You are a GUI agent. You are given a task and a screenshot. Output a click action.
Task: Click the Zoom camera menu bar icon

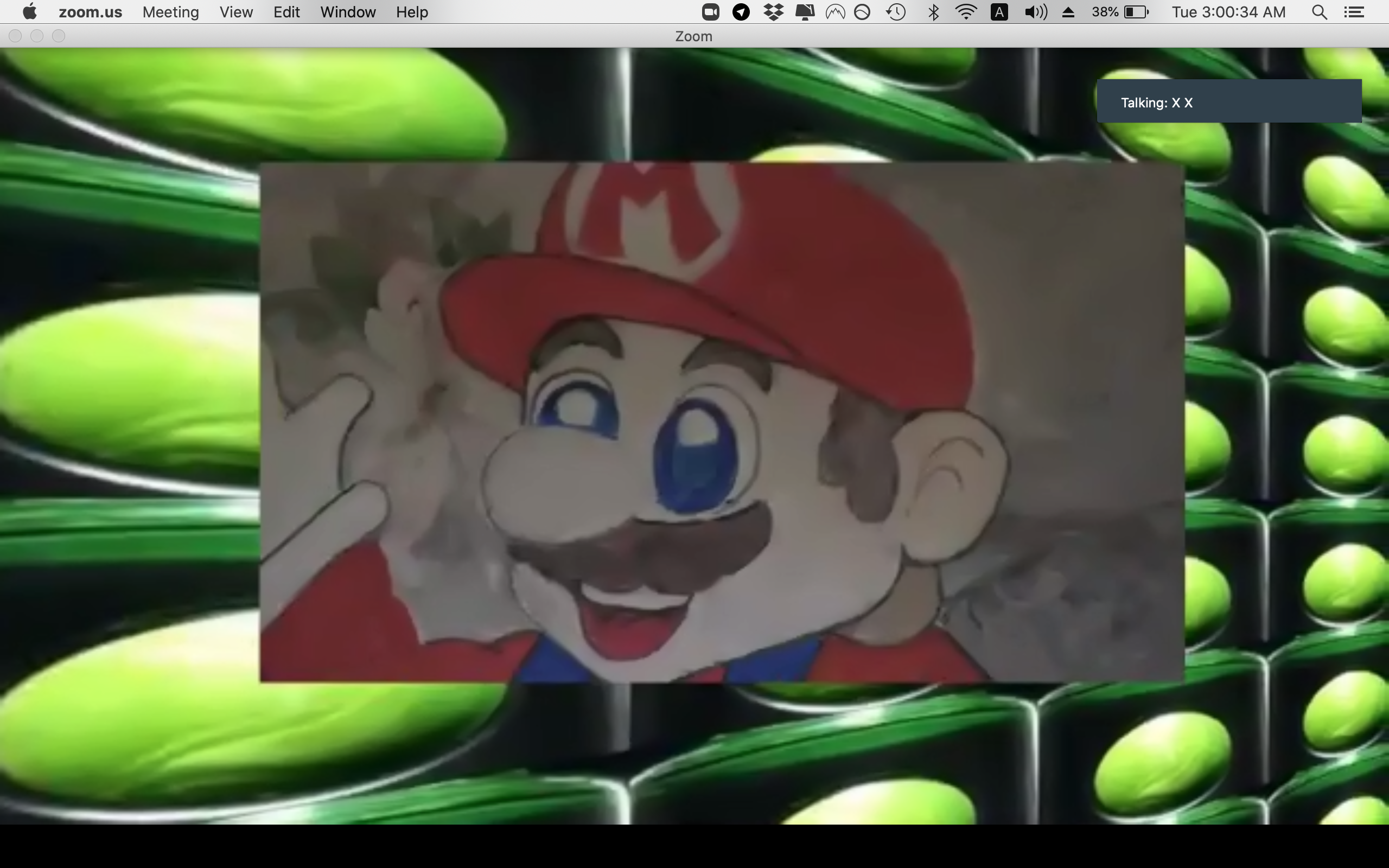point(711,12)
